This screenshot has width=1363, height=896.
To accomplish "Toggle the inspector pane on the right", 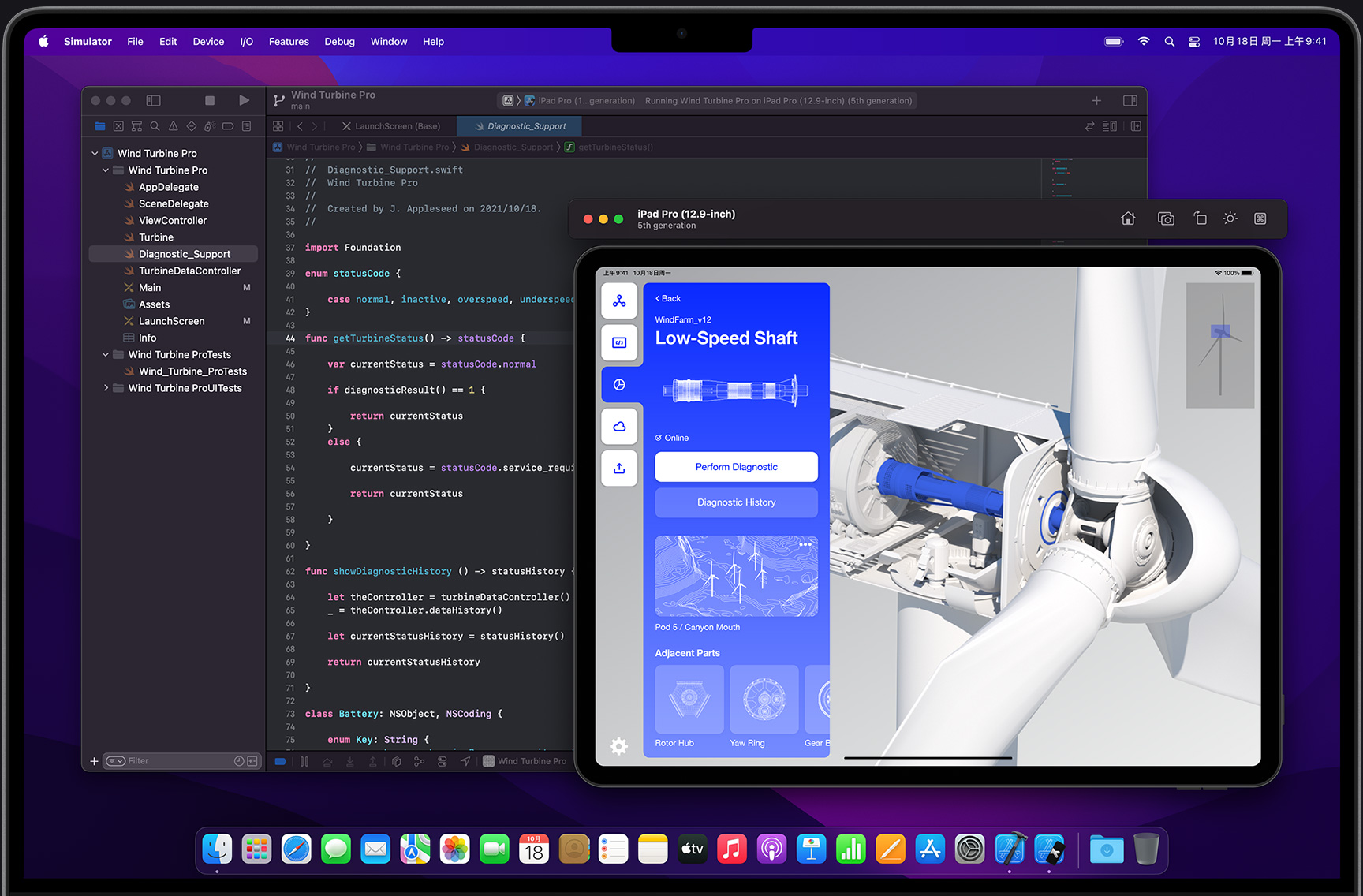I will [x=1130, y=100].
